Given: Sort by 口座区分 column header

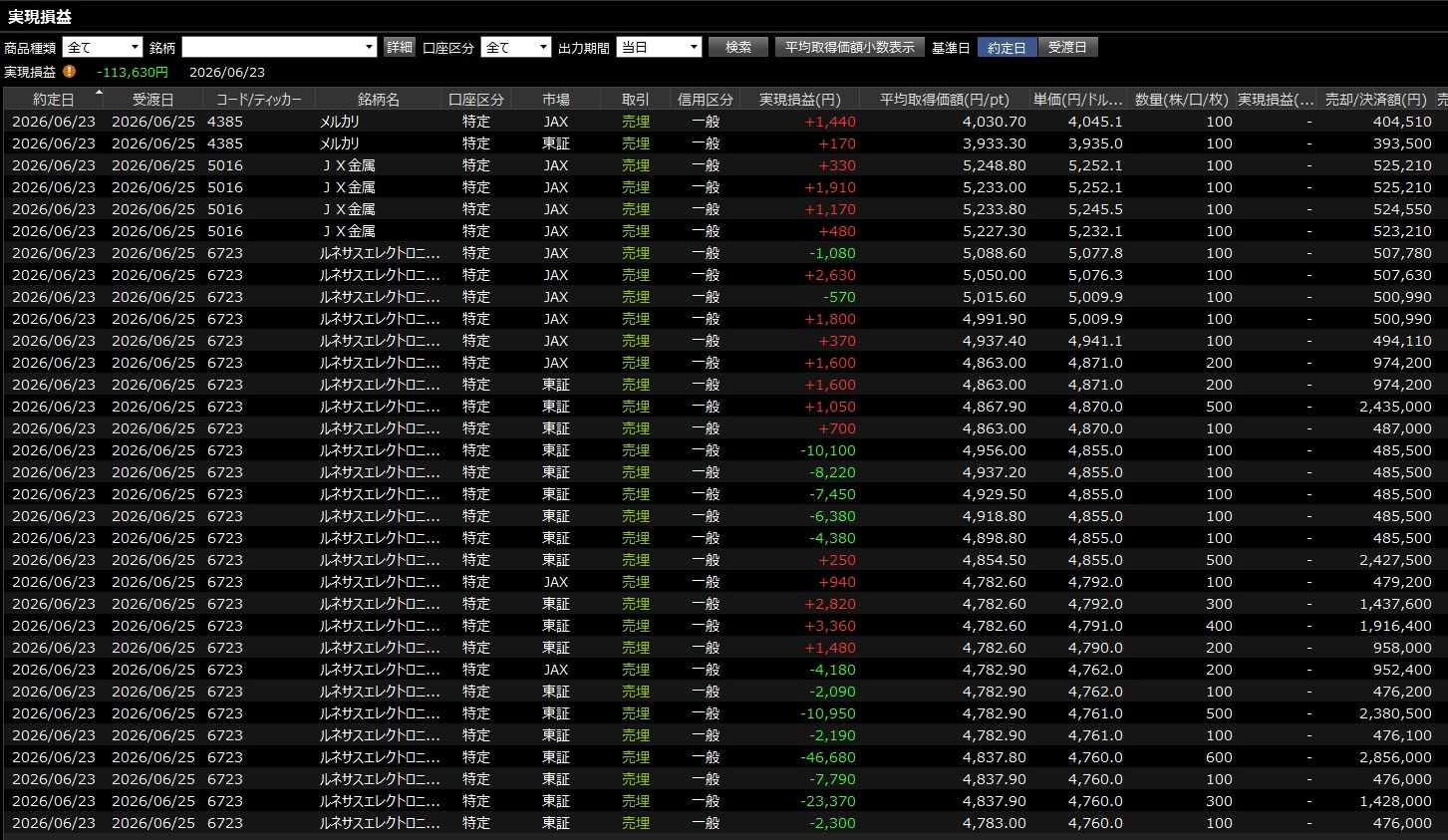Looking at the screenshot, I should pyautogui.click(x=476, y=100).
